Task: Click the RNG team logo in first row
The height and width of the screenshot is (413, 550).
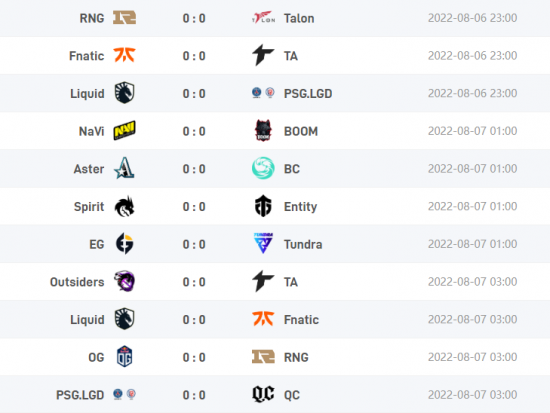Action: click(124, 18)
